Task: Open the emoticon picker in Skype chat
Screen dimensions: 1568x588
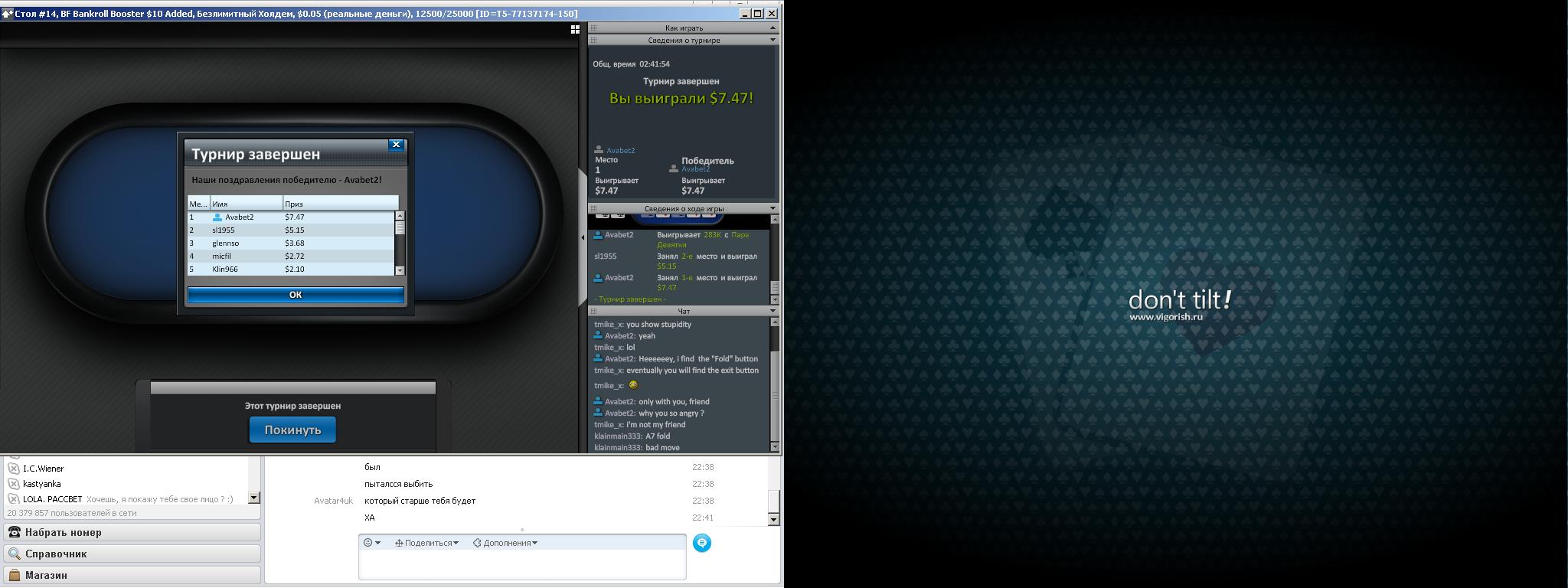Action: click(x=371, y=543)
